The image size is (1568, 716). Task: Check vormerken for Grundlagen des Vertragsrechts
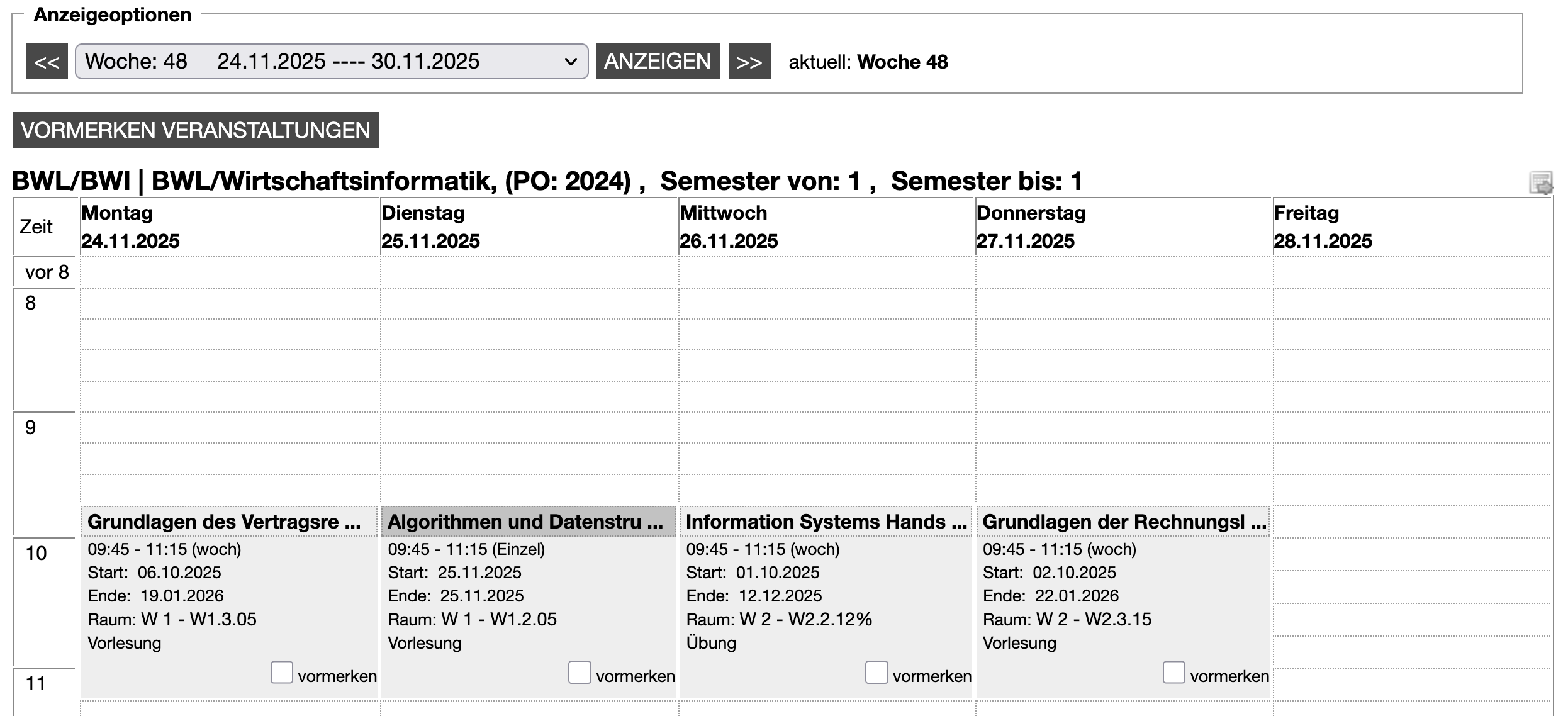281,672
